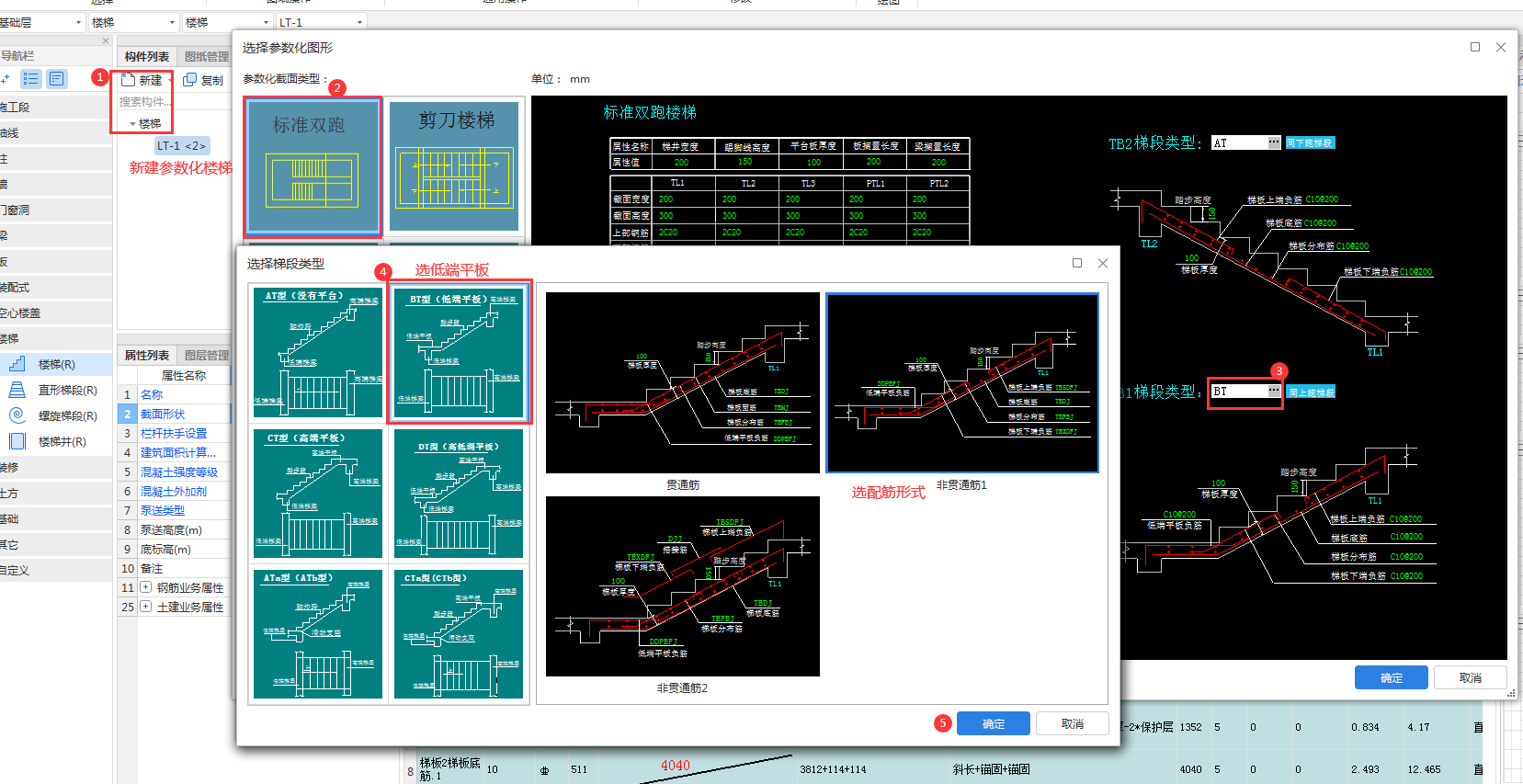Open the 施工段 navigation category
The width and height of the screenshot is (1523, 784).
coord(55,108)
